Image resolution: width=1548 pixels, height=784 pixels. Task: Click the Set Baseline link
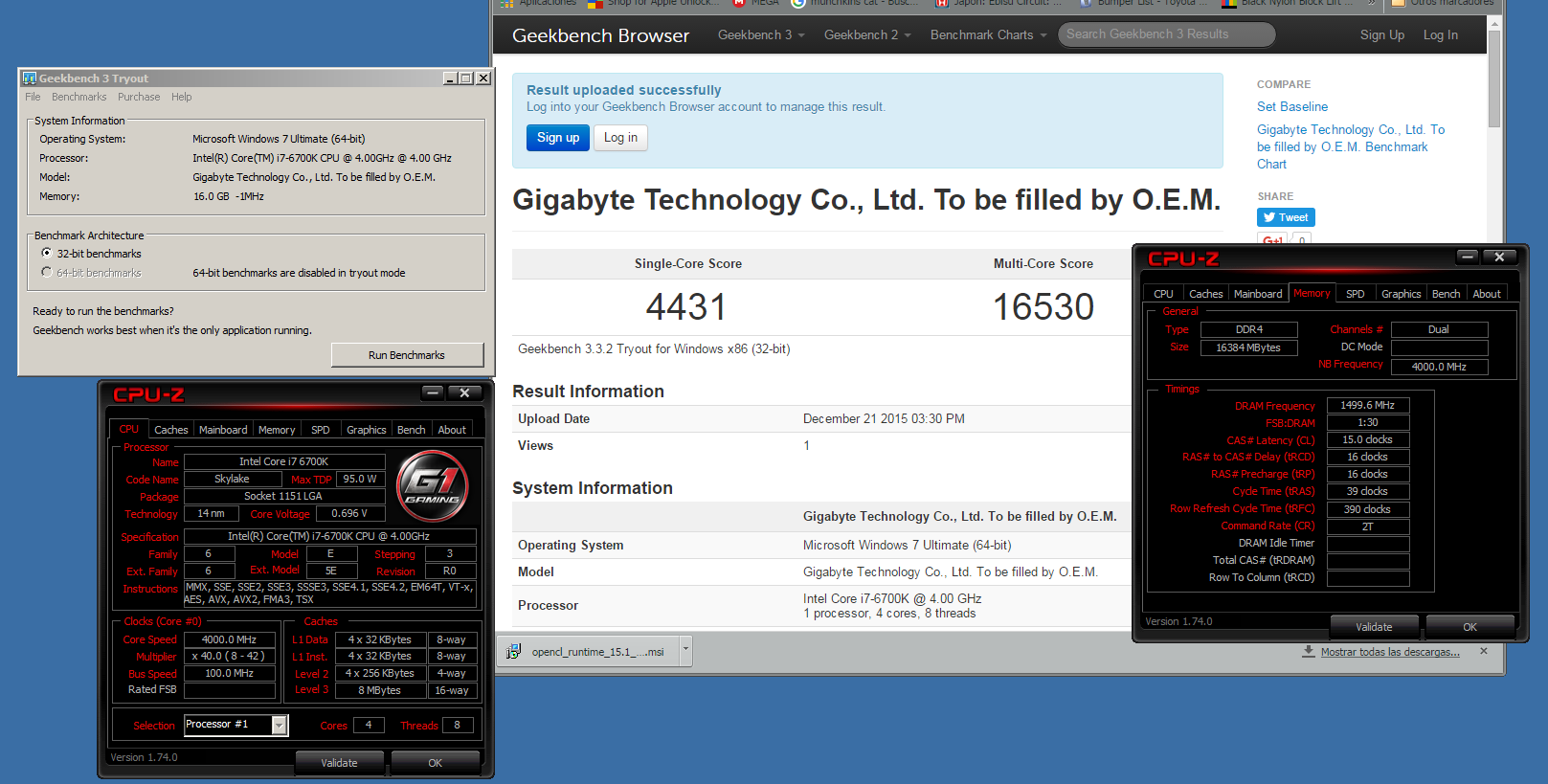pos(1292,106)
